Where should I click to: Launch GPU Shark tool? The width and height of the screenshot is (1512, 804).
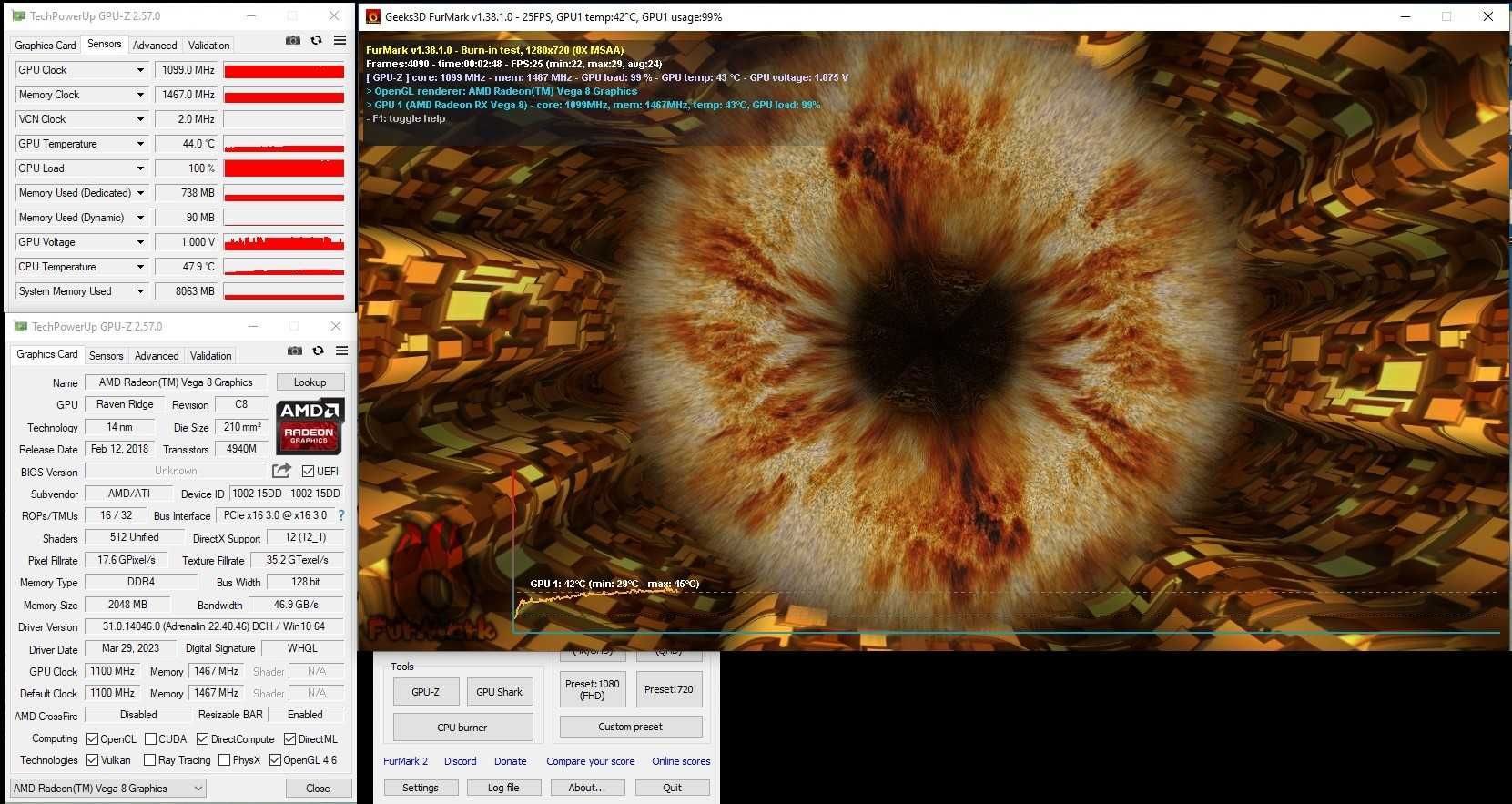pyautogui.click(x=500, y=692)
